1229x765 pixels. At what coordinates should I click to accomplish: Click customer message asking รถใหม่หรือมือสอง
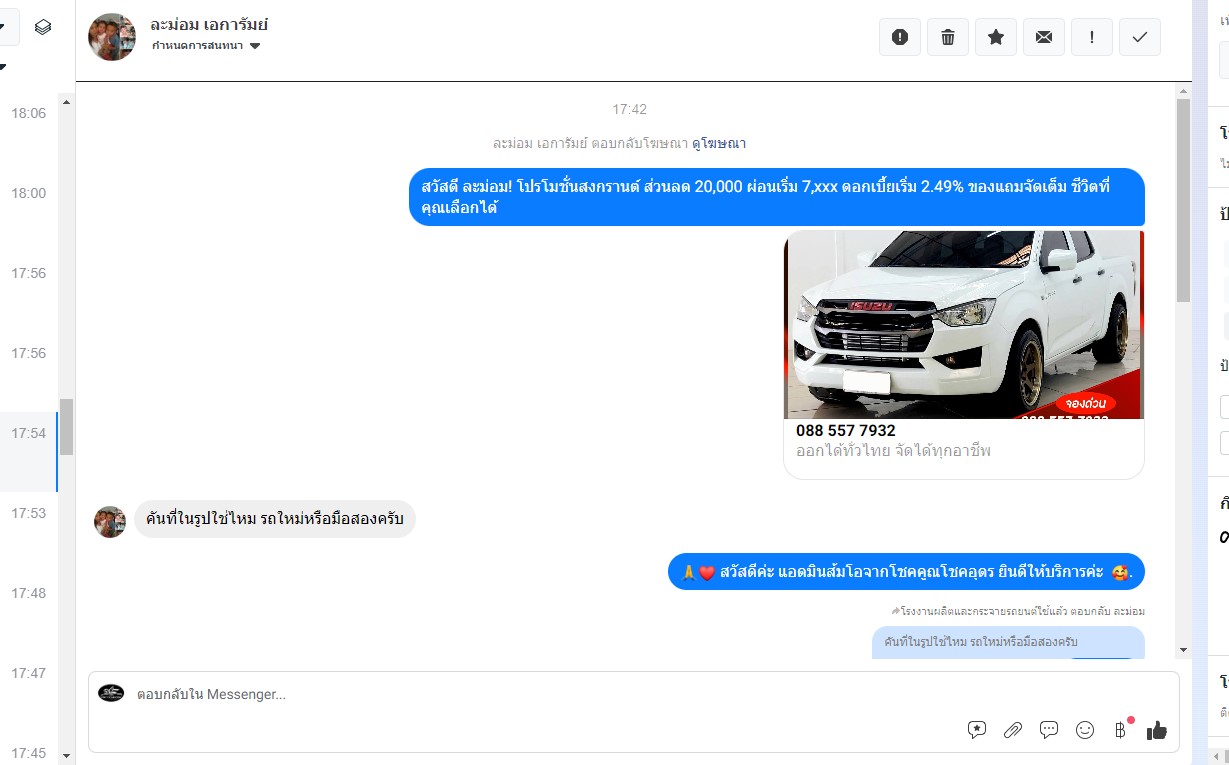[275, 519]
